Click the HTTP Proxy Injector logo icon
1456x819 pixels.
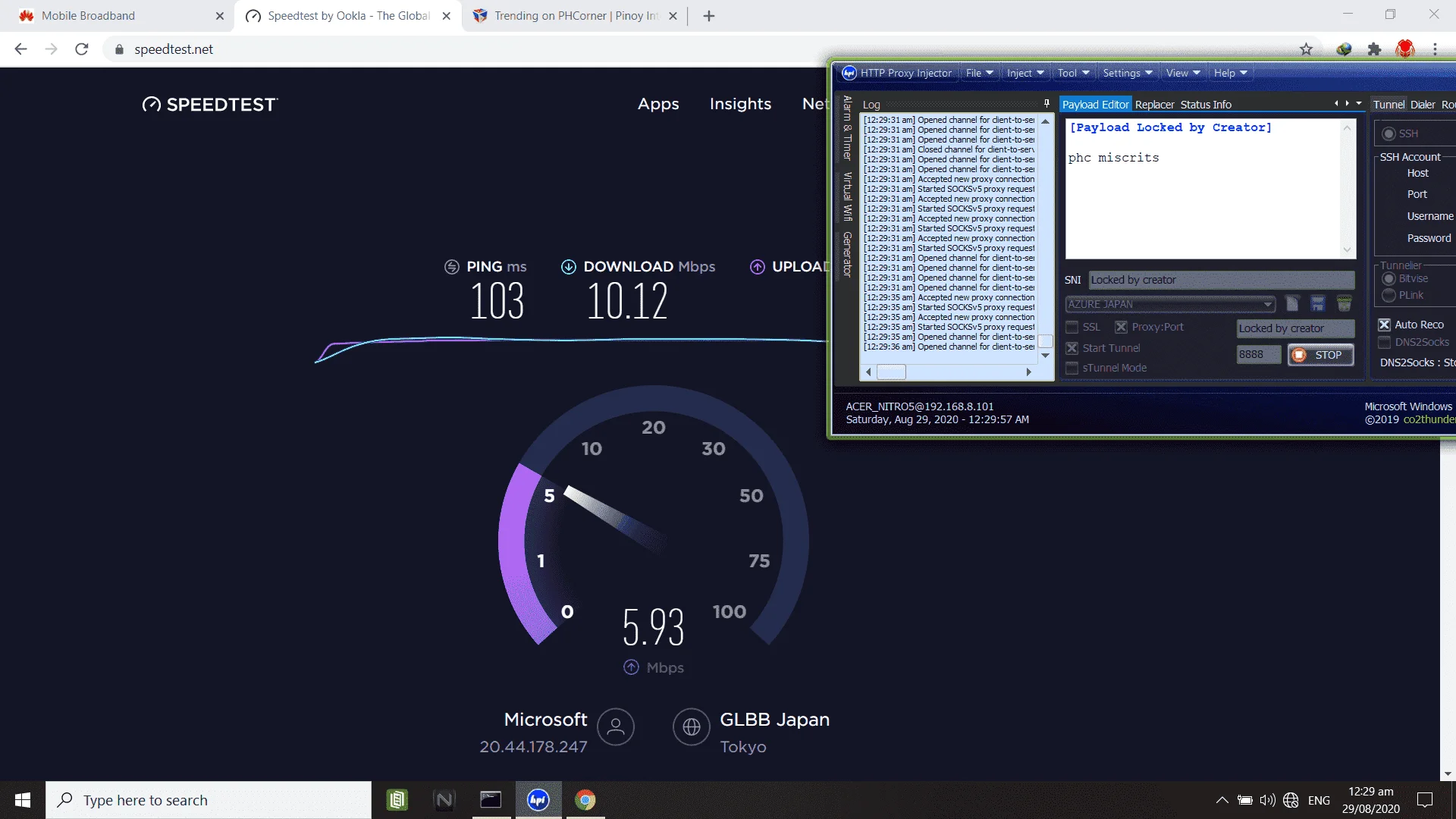[849, 73]
